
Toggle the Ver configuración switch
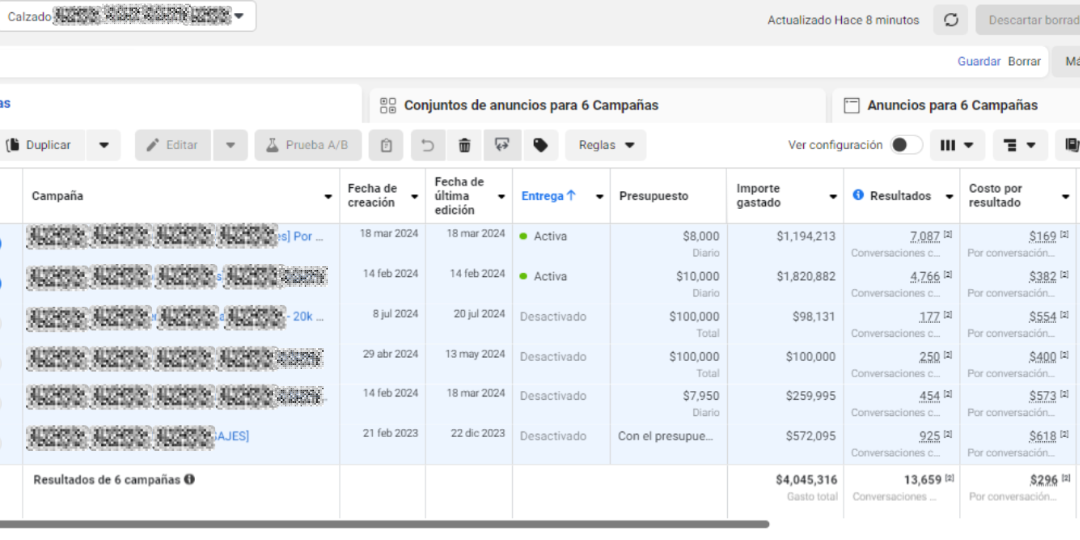tap(906, 145)
